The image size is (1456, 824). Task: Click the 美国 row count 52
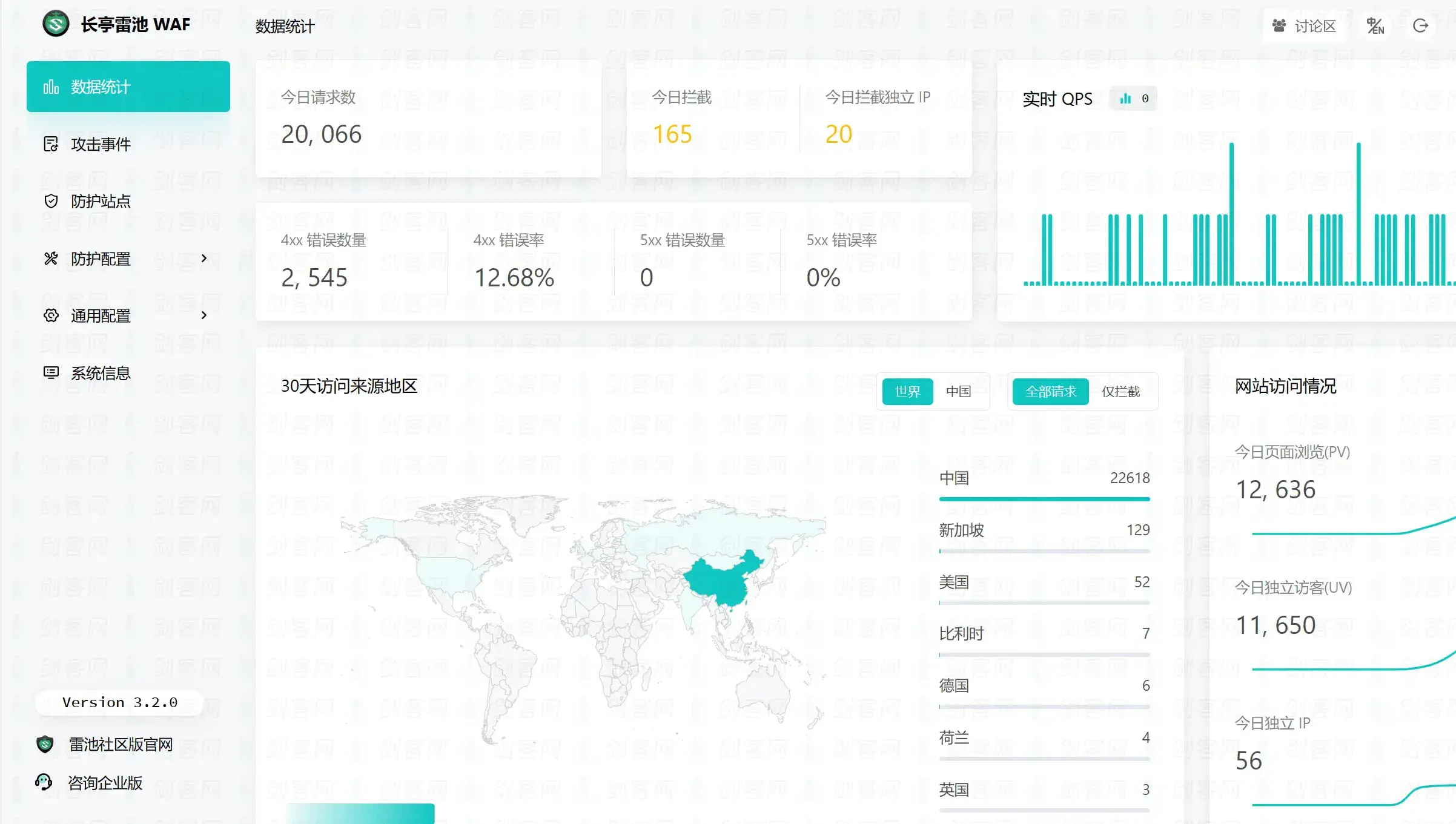click(1142, 582)
